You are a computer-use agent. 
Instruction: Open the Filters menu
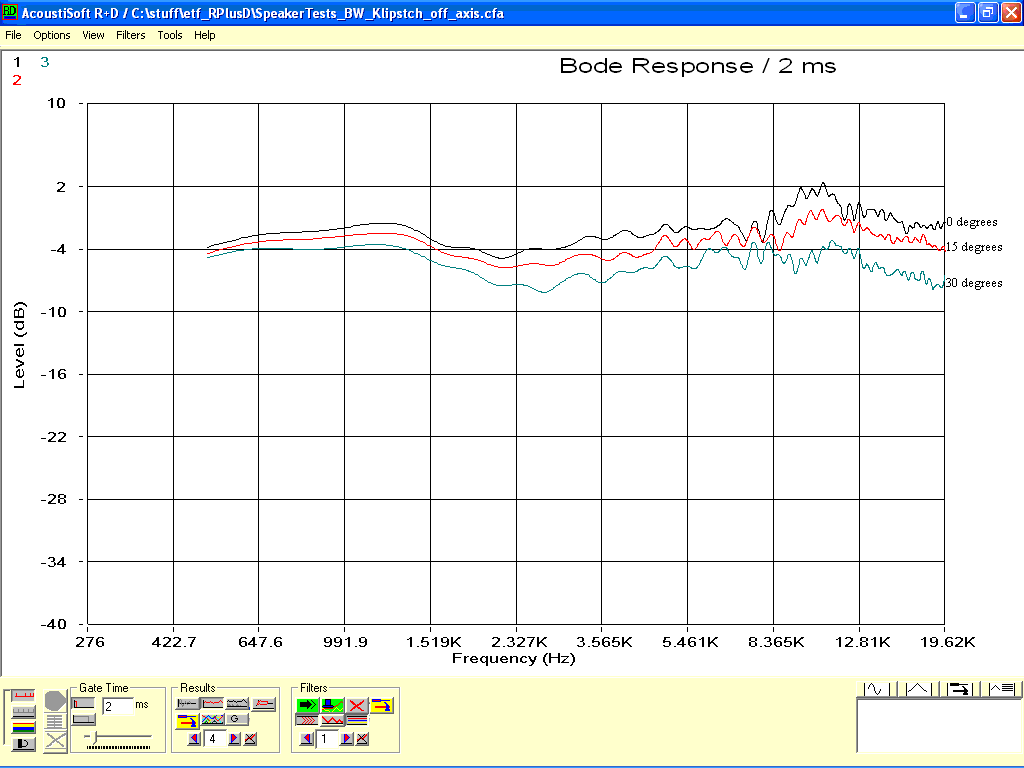tap(131, 35)
